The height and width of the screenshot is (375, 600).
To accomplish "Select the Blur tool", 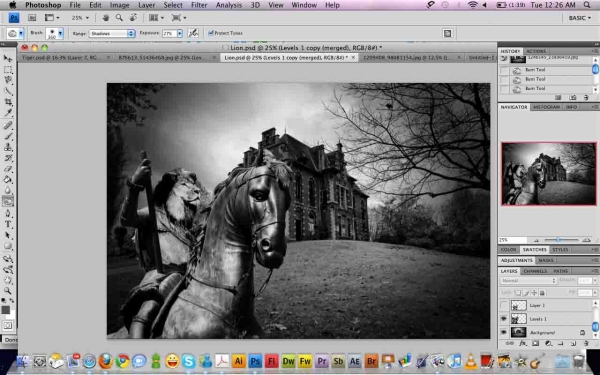I will click(8, 190).
